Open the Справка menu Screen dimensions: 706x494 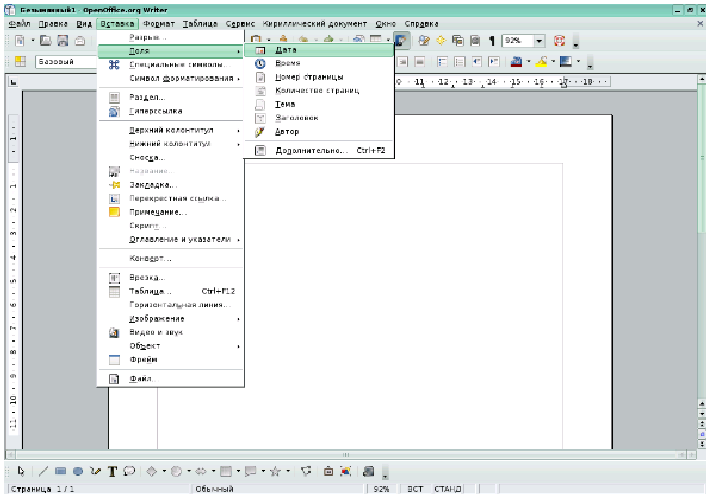pos(421,24)
